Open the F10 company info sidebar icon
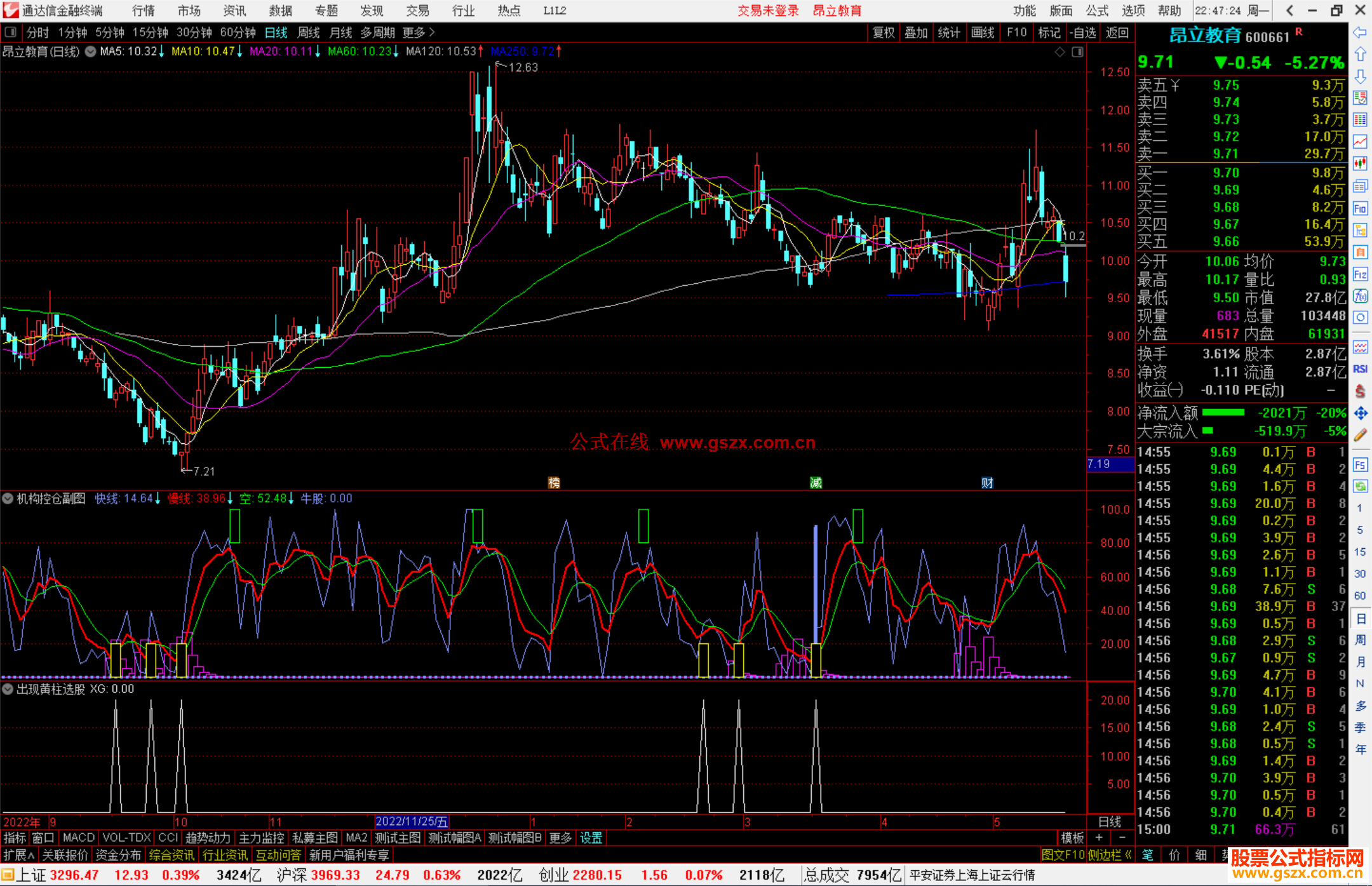This screenshot has width=1372, height=886. click(x=1360, y=209)
